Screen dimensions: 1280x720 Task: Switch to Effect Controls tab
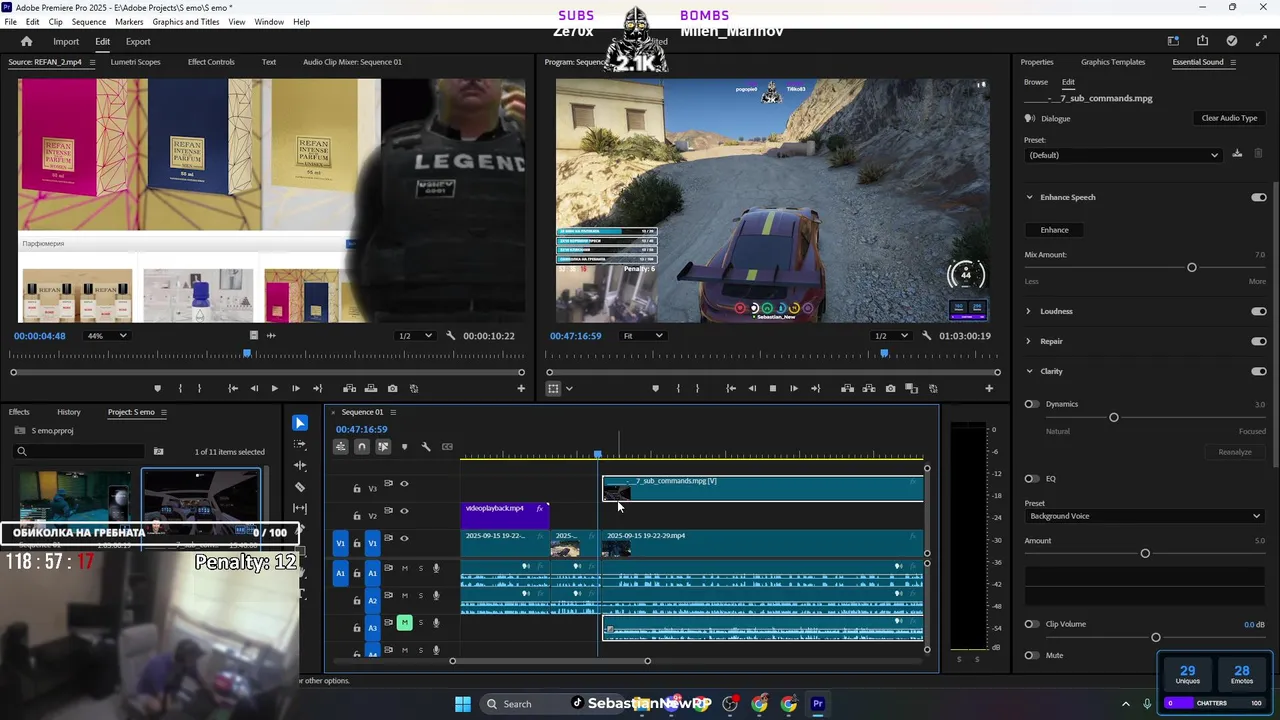point(211,62)
